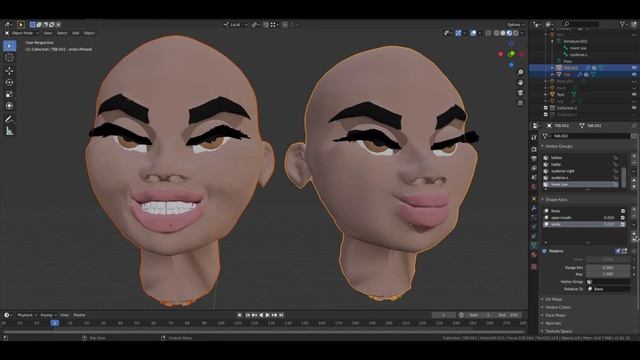Open the viewport View menu

click(48, 33)
